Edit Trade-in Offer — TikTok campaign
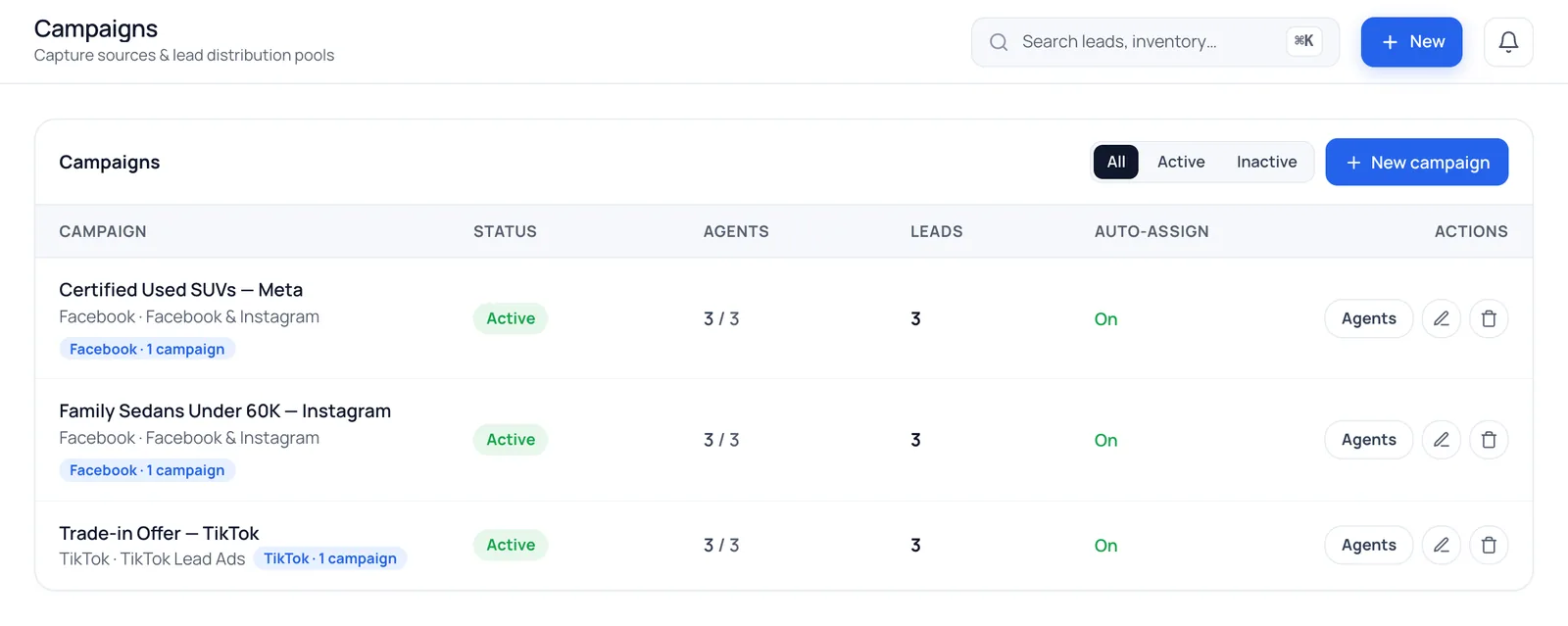Image resolution: width=1568 pixels, height=626 pixels. (x=1441, y=545)
